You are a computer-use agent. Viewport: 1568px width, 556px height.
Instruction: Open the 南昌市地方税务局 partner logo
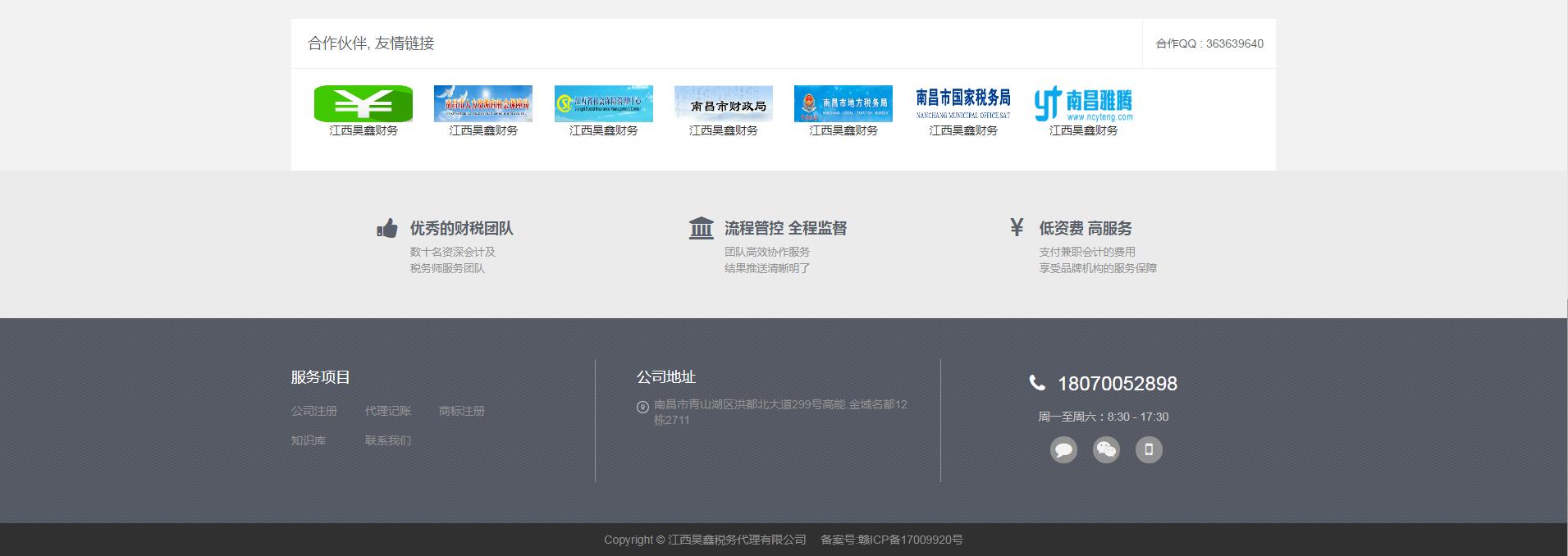pos(843,103)
